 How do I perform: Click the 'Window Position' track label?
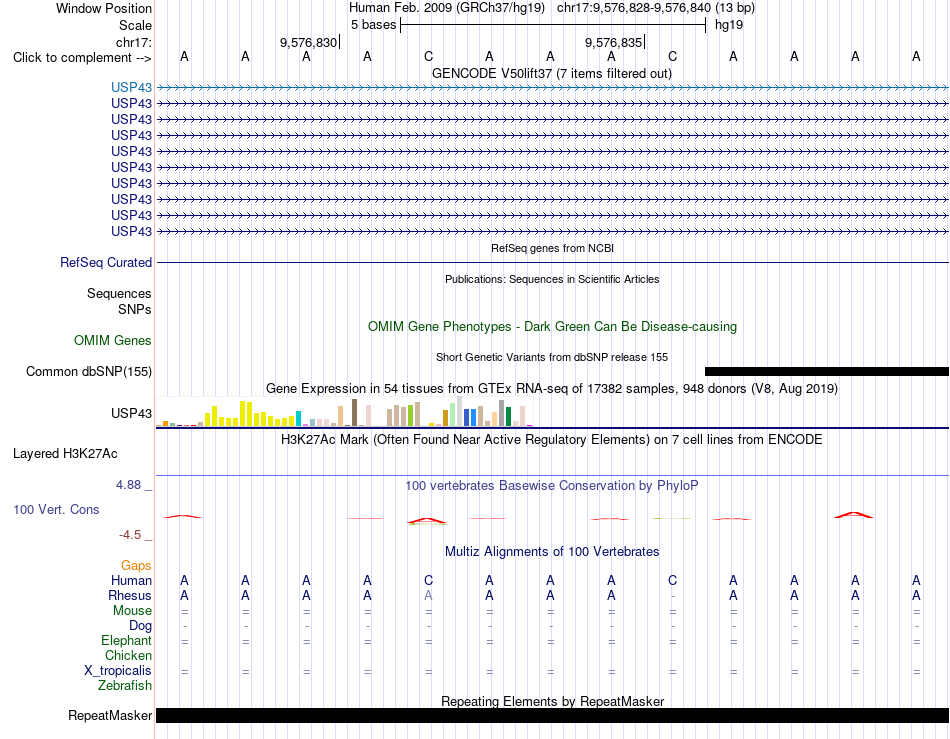[x=104, y=8]
